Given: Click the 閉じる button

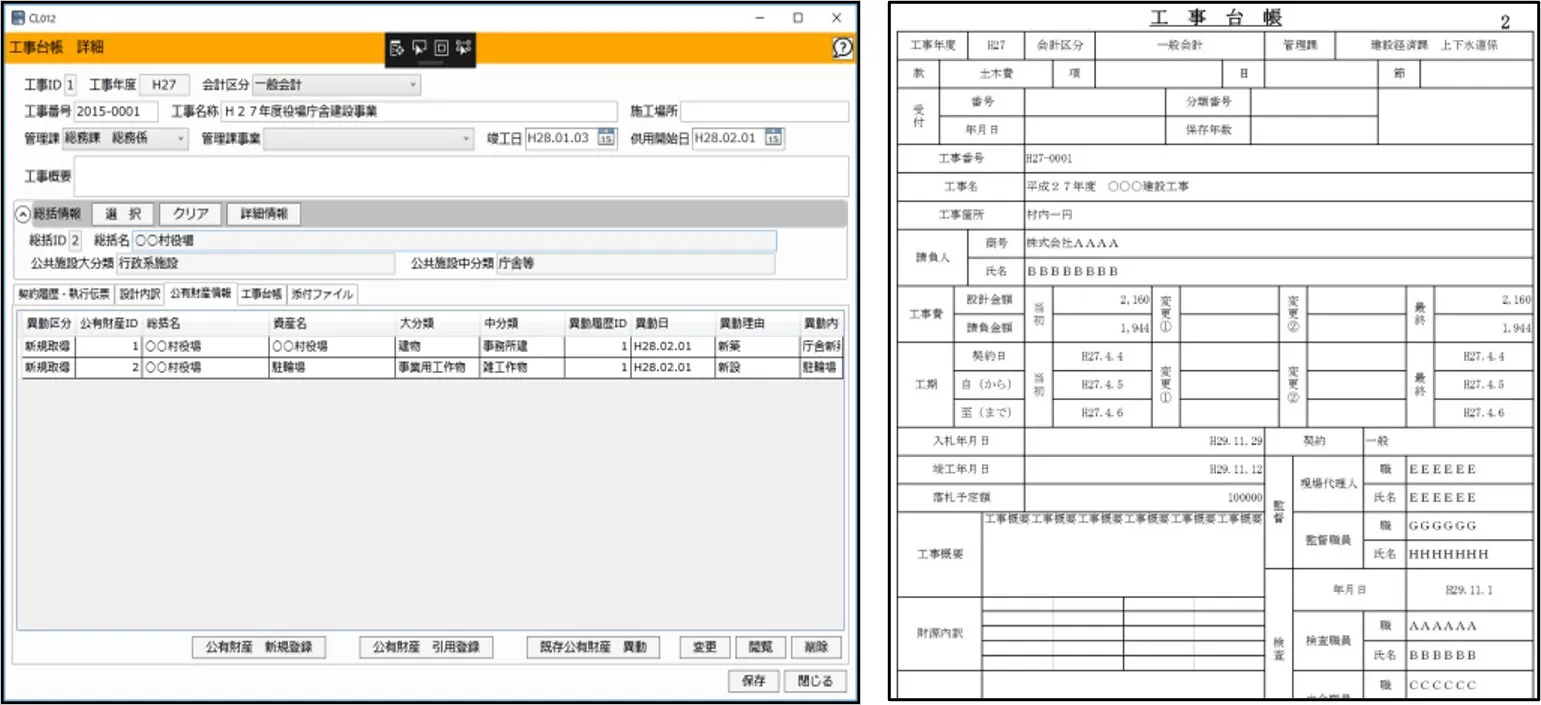Looking at the screenshot, I should [x=815, y=681].
